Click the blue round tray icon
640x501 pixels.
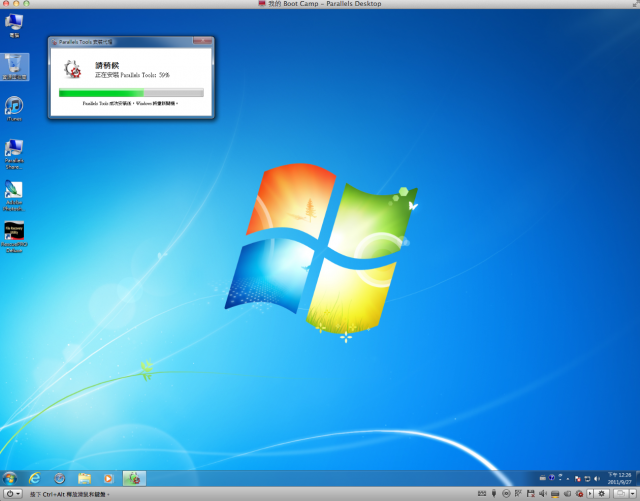[552, 478]
